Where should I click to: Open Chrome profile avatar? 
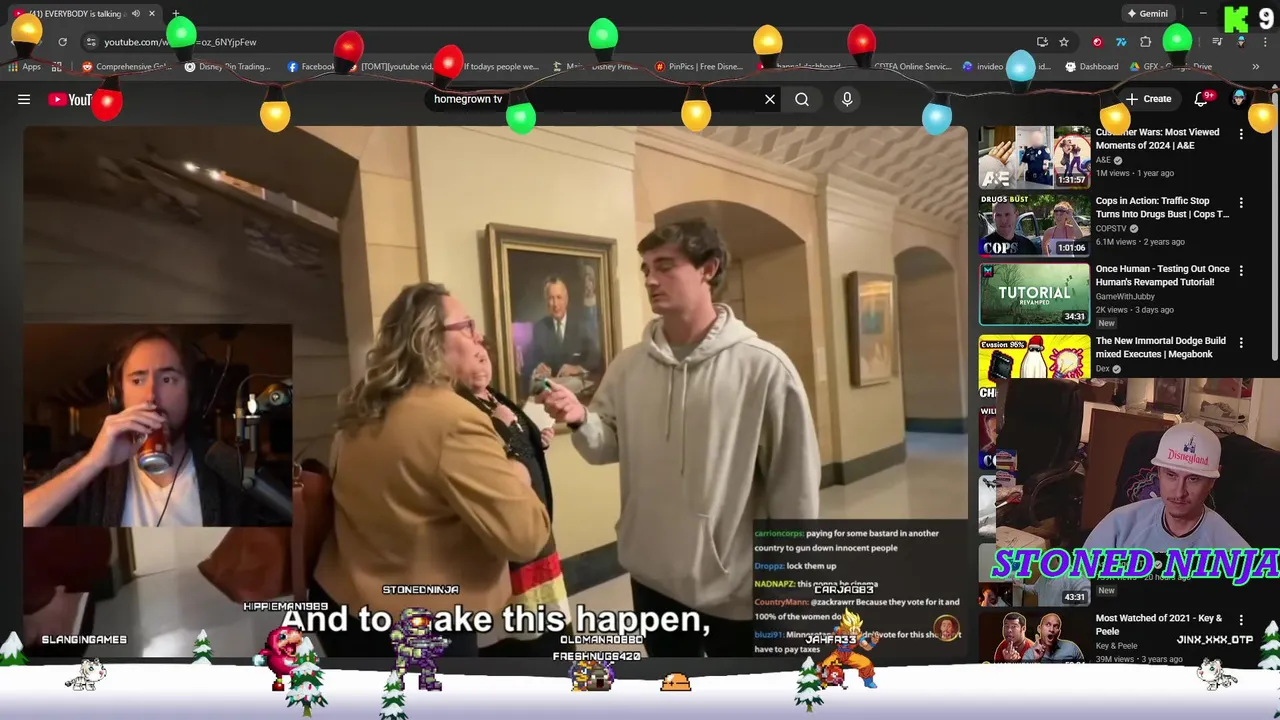[1241, 42]
